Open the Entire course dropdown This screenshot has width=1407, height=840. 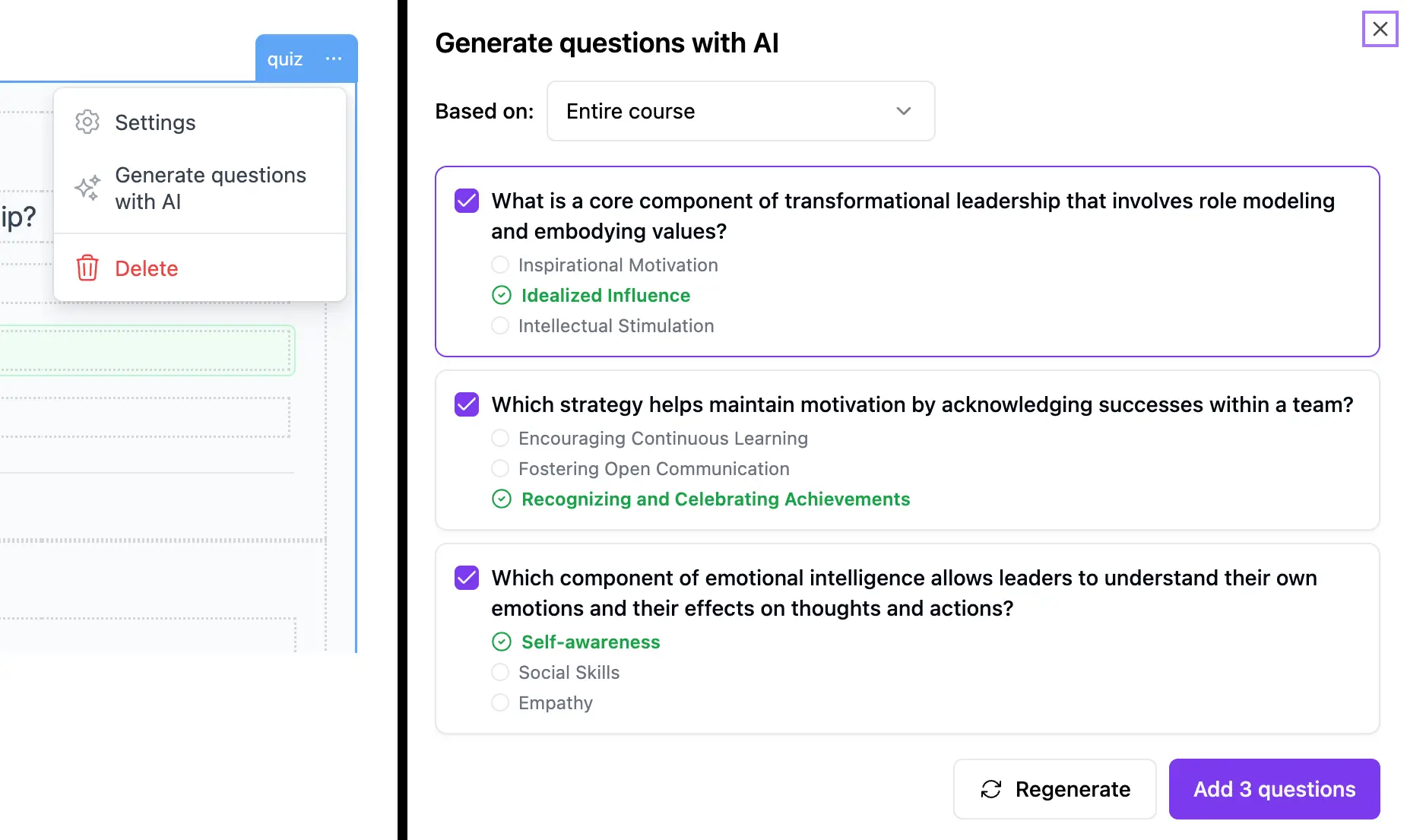[x=740, y=111]
